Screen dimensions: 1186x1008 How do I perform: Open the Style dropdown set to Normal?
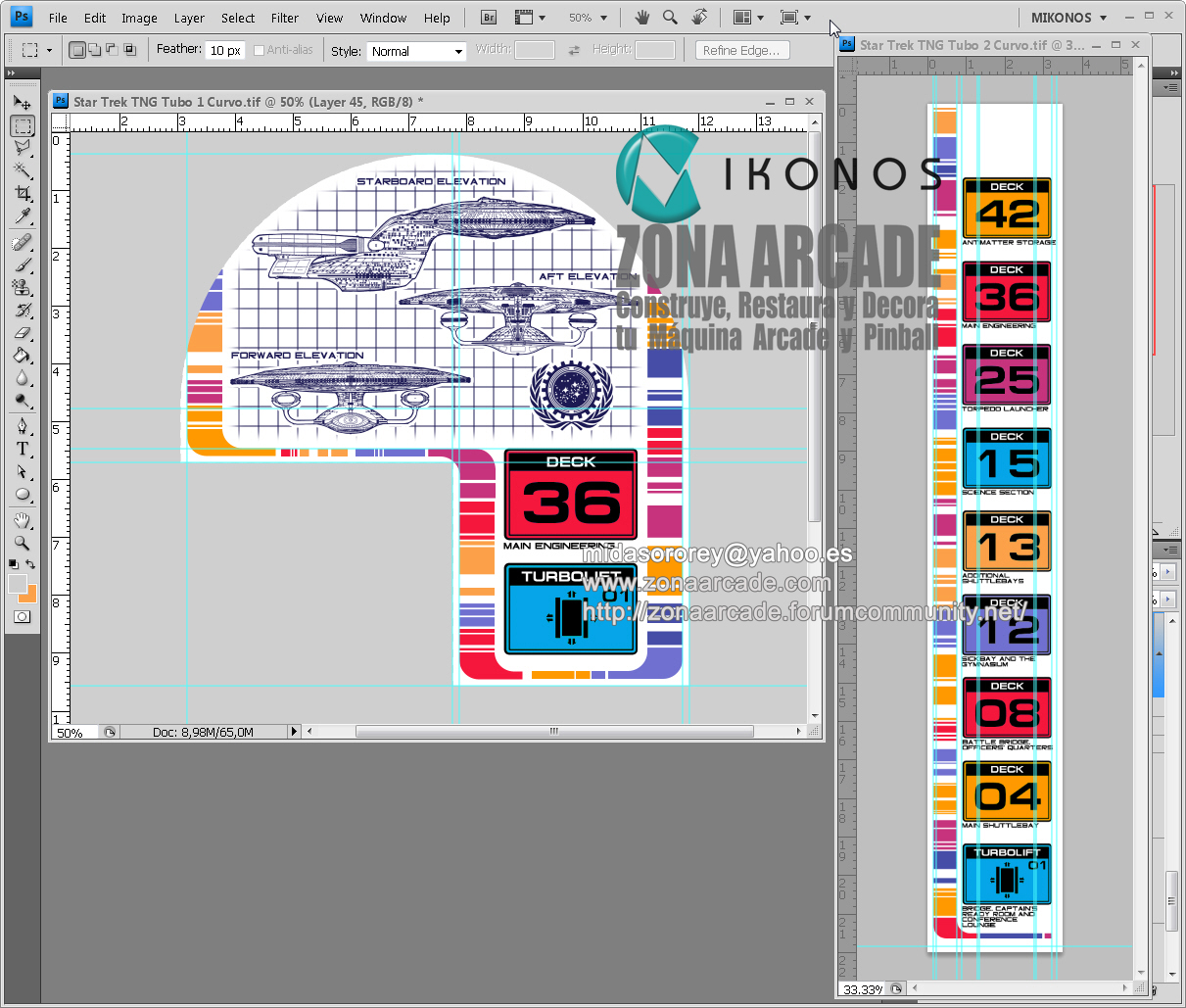tap(417, 51)
